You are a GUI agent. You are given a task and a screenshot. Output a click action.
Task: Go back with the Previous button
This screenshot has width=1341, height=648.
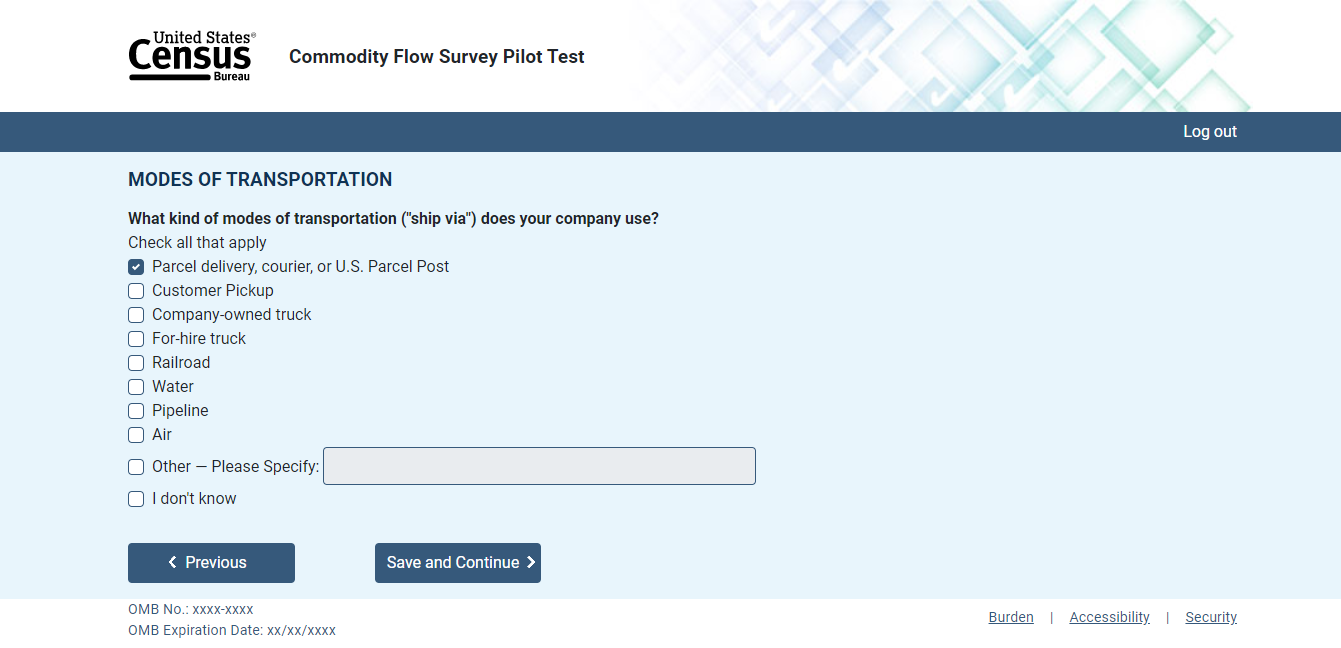click(x=211, y=563)
